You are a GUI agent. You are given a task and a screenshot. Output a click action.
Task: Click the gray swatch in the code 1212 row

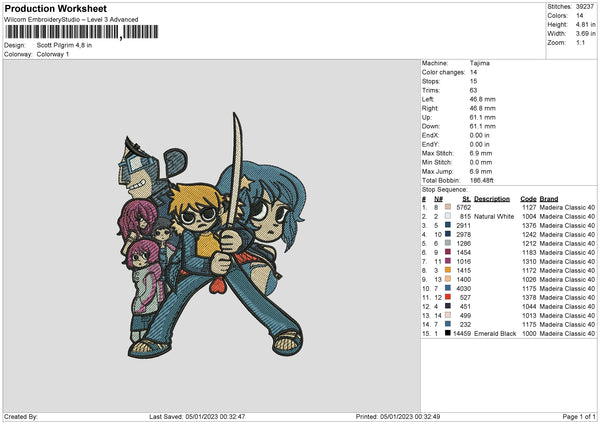click(x=448, y=243)
